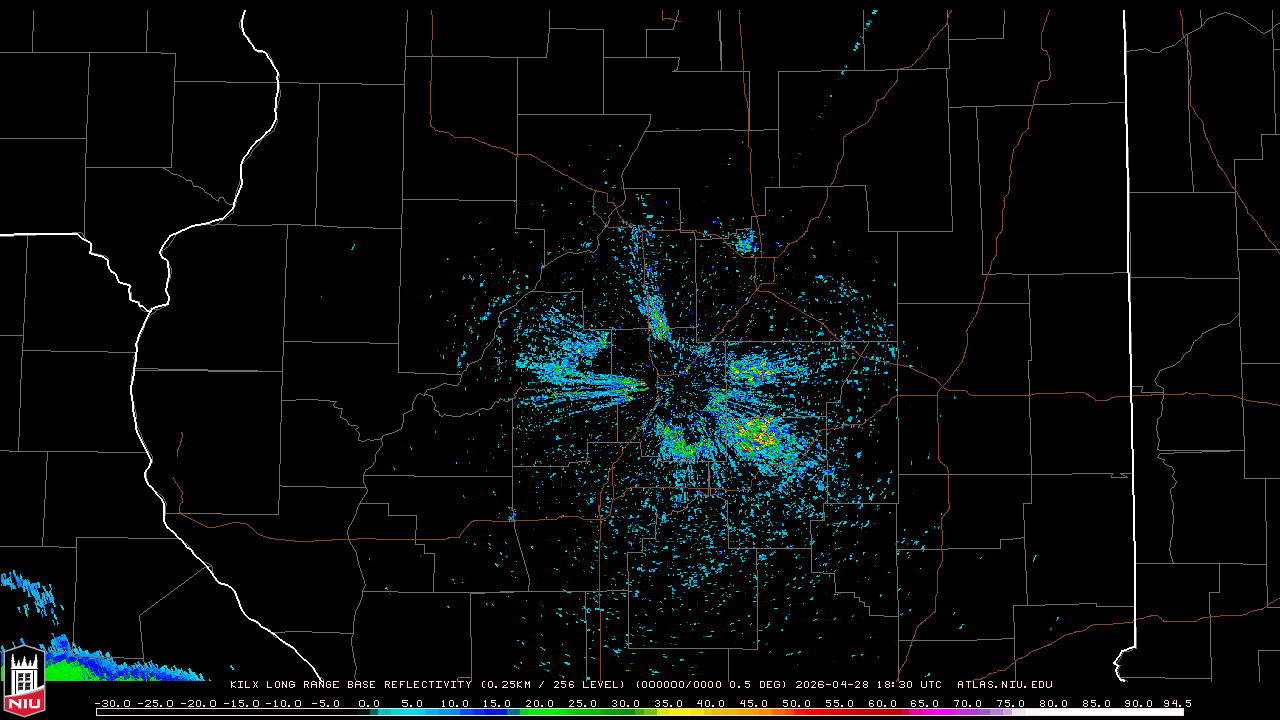1280x720 pixels.
Task: Click the KILX Long Range Base Reflectivity title
Action: (x=350, y=685)
